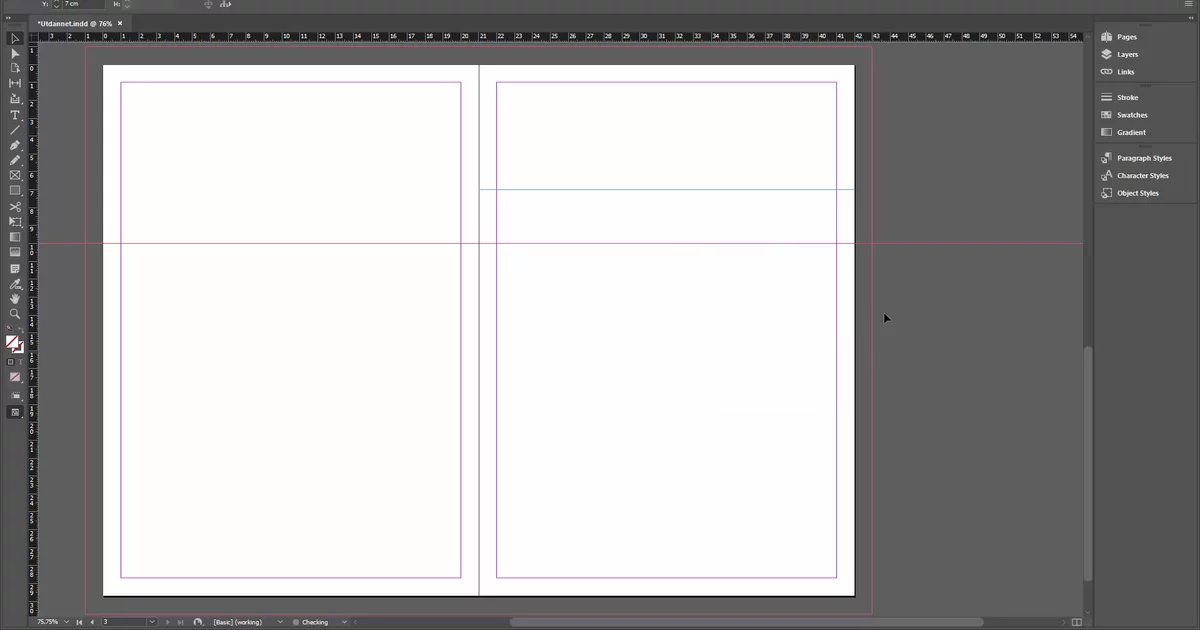The image size is (1200, 630).
Task: Choose the Note tool
Action: click(15, 268)
